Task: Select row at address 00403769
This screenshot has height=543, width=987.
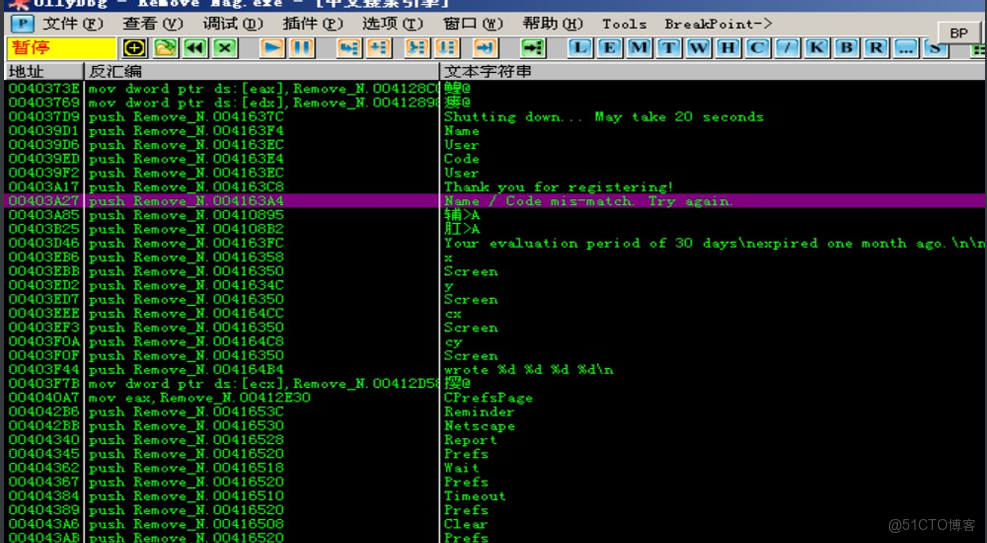Action: pyautogui.click(x=495, y=103)
